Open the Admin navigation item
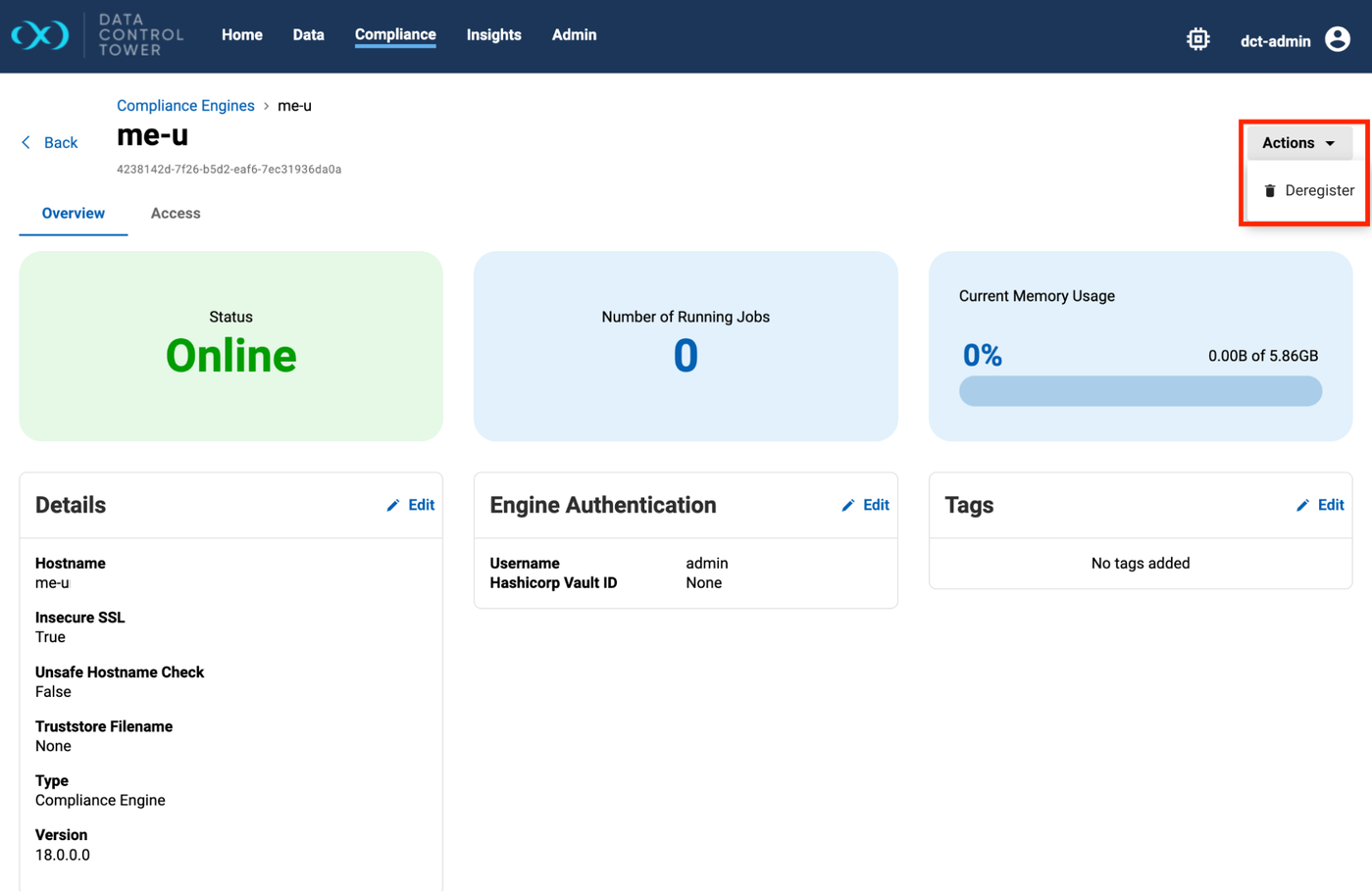This screenshot has width=1372, height=893. click(x=574, y=35)
